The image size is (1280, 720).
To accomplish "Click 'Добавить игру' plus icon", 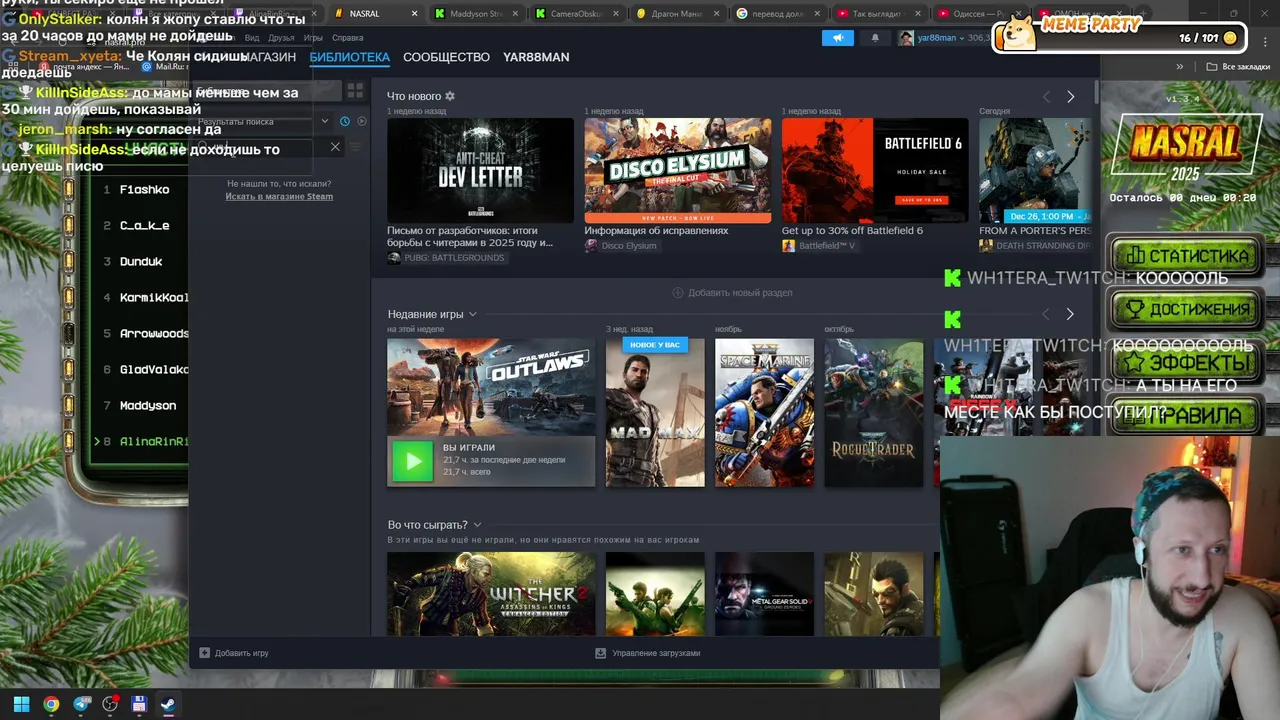I will (204, 653).
